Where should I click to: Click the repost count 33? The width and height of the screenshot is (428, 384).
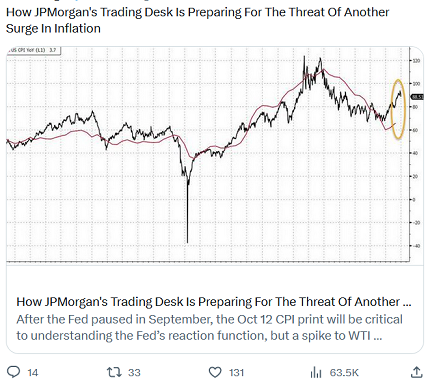(x=134, y=372)
